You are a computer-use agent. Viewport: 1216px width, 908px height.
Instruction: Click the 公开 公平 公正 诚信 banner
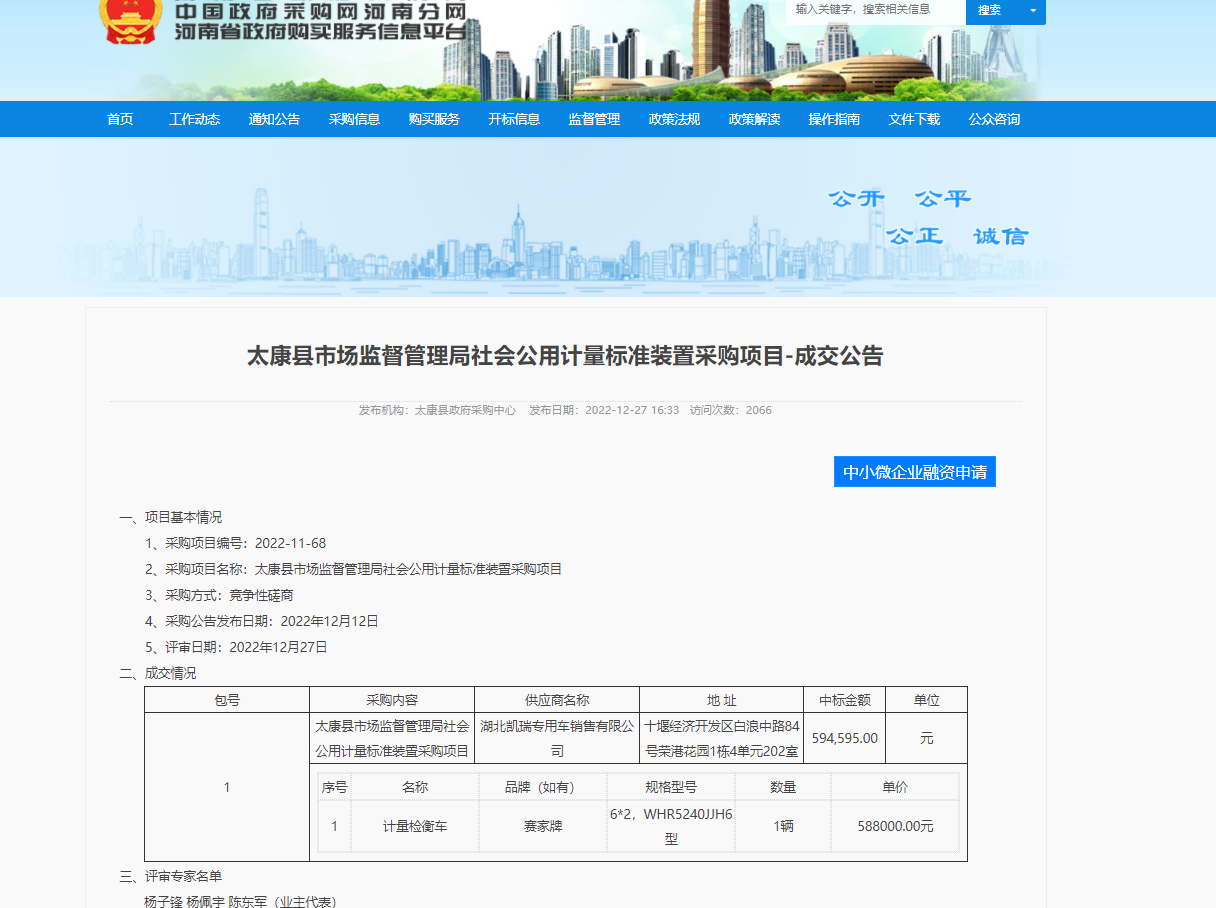pyautogui.click(x=927, y=217)
